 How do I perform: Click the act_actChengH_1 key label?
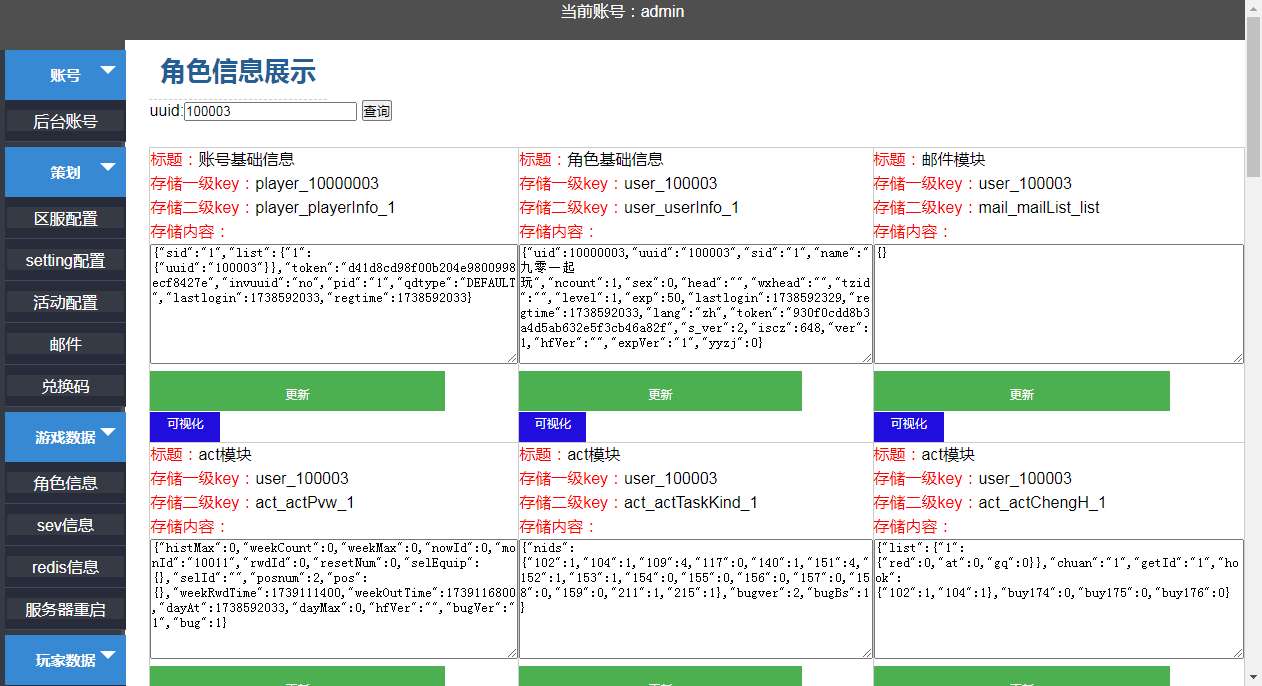pyautogui.click(x=1042, y=503)
